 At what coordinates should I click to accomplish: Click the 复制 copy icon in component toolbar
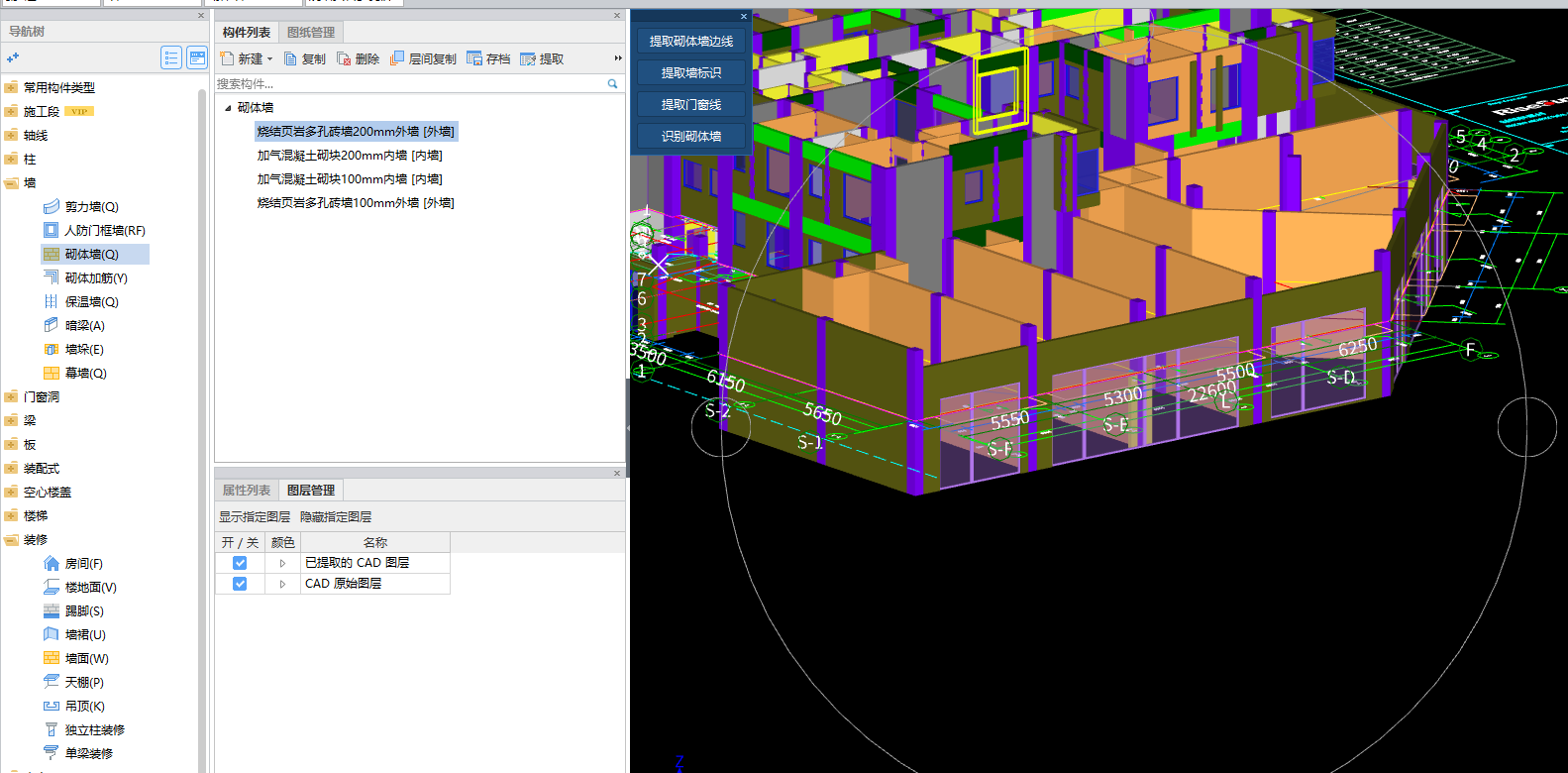(290, 58)
